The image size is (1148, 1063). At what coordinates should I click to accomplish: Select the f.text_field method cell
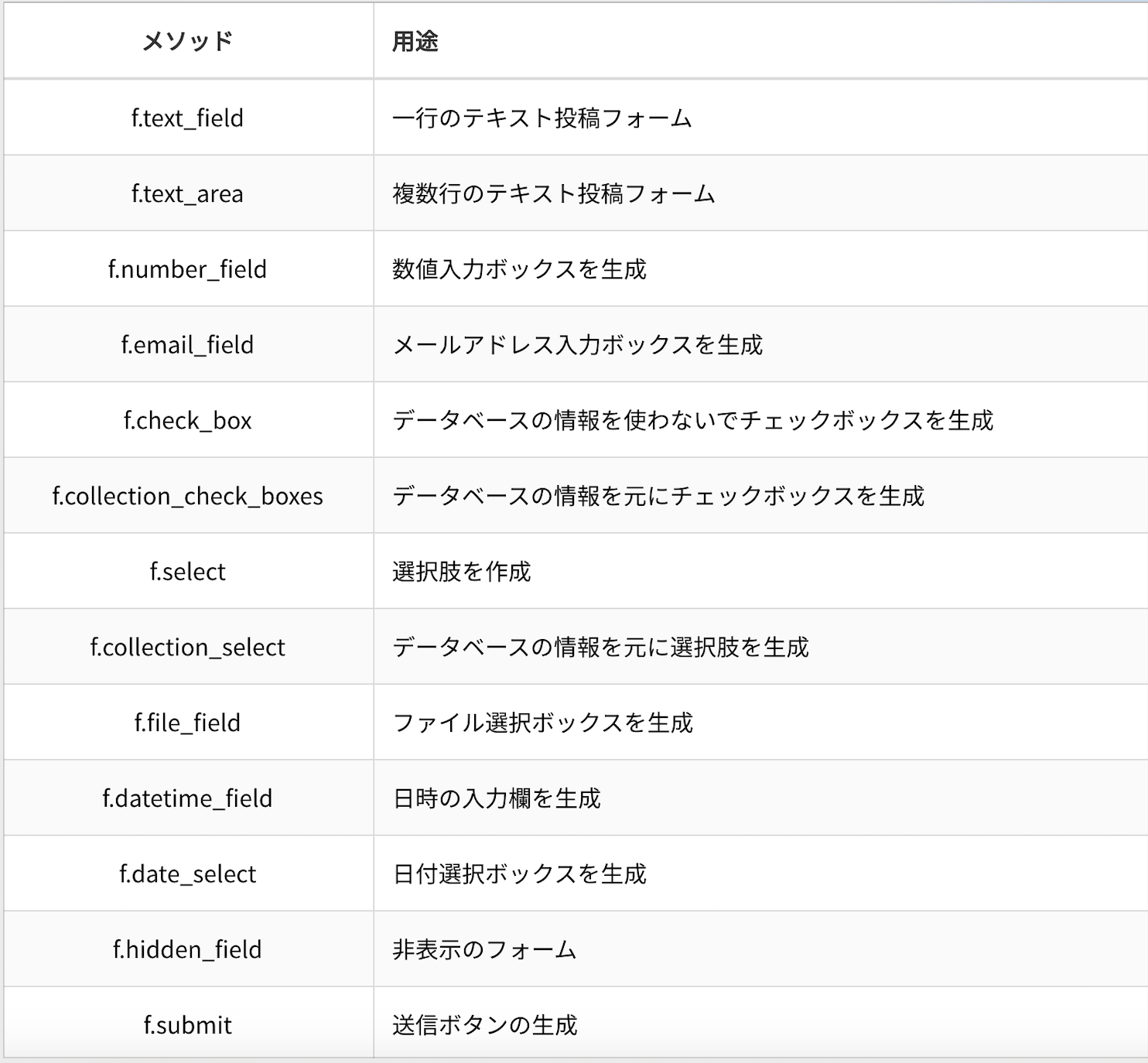tap(188, 118)
